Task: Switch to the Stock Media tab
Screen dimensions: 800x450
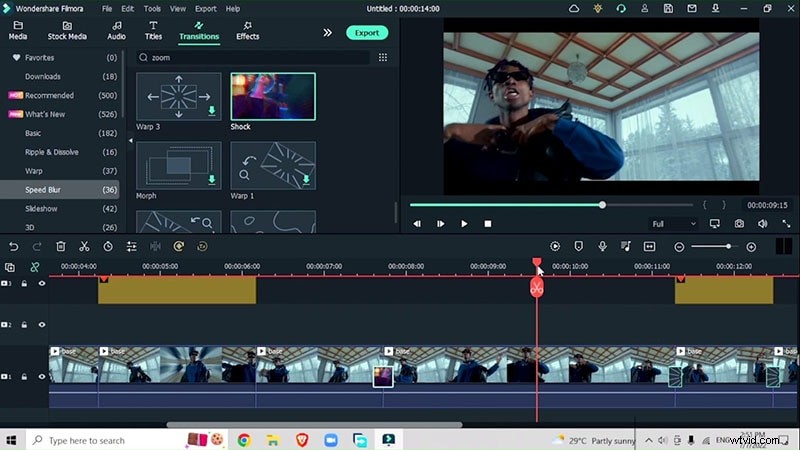Action: pyautogui.click(x=67, y=31)
